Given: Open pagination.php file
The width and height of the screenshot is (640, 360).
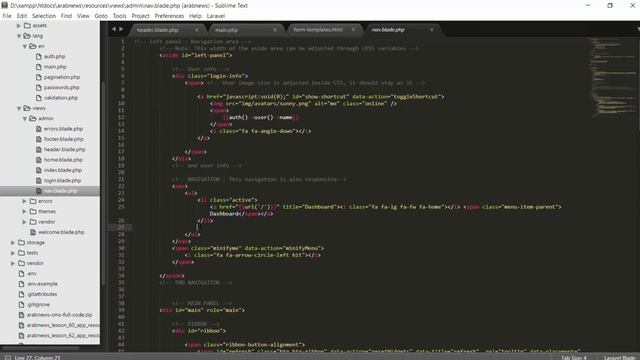Looking at the screenshot, I should (62, 77).
